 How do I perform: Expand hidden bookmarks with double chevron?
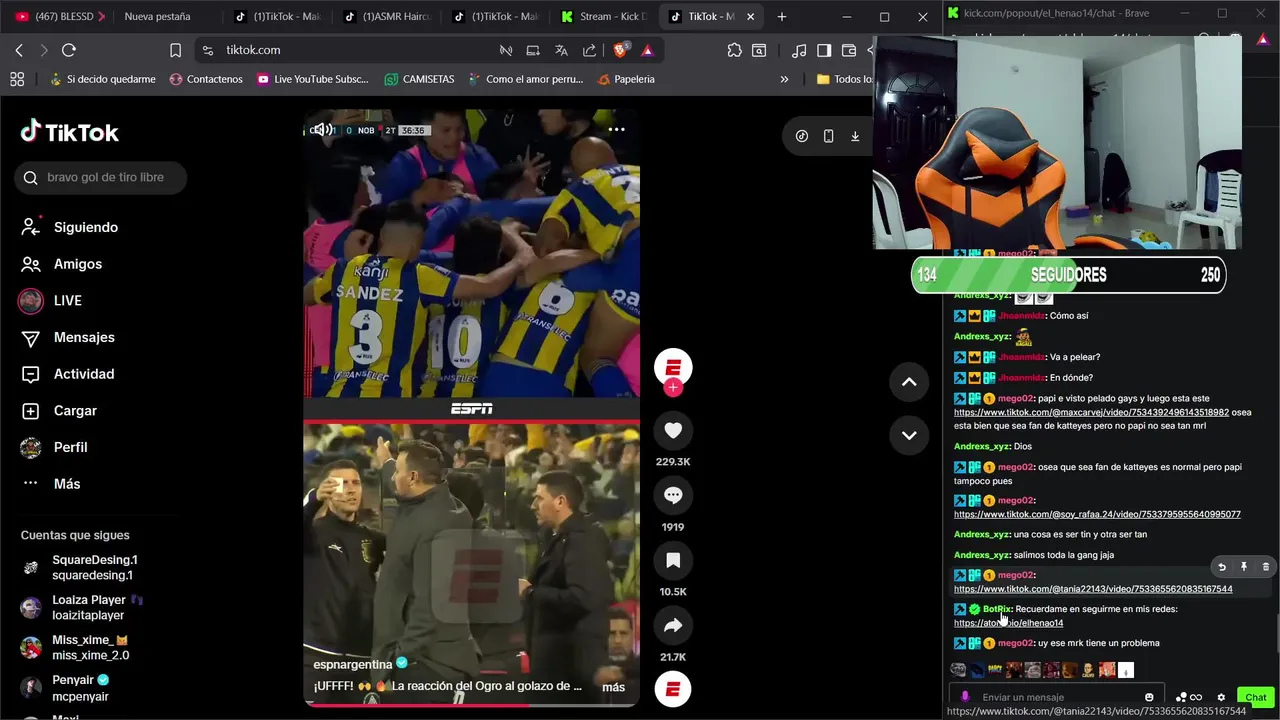coord(784,79)
